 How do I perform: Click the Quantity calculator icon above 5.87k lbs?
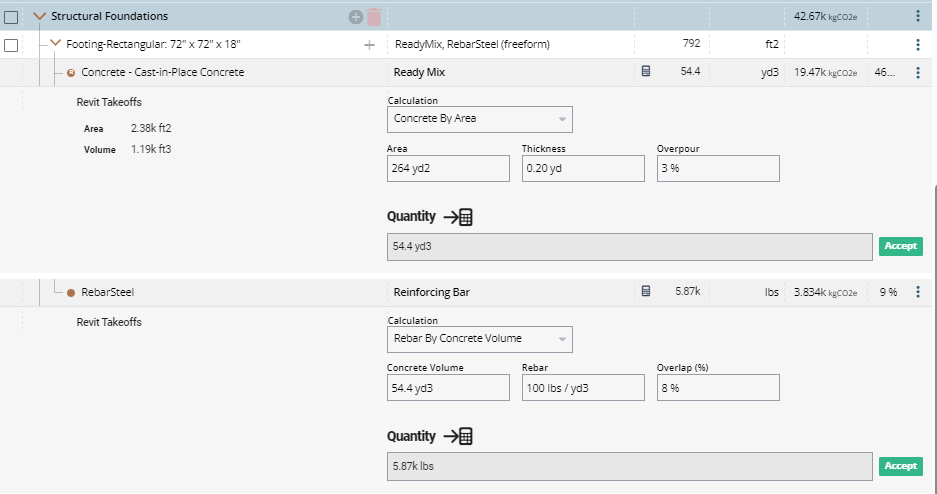point(459,437)
